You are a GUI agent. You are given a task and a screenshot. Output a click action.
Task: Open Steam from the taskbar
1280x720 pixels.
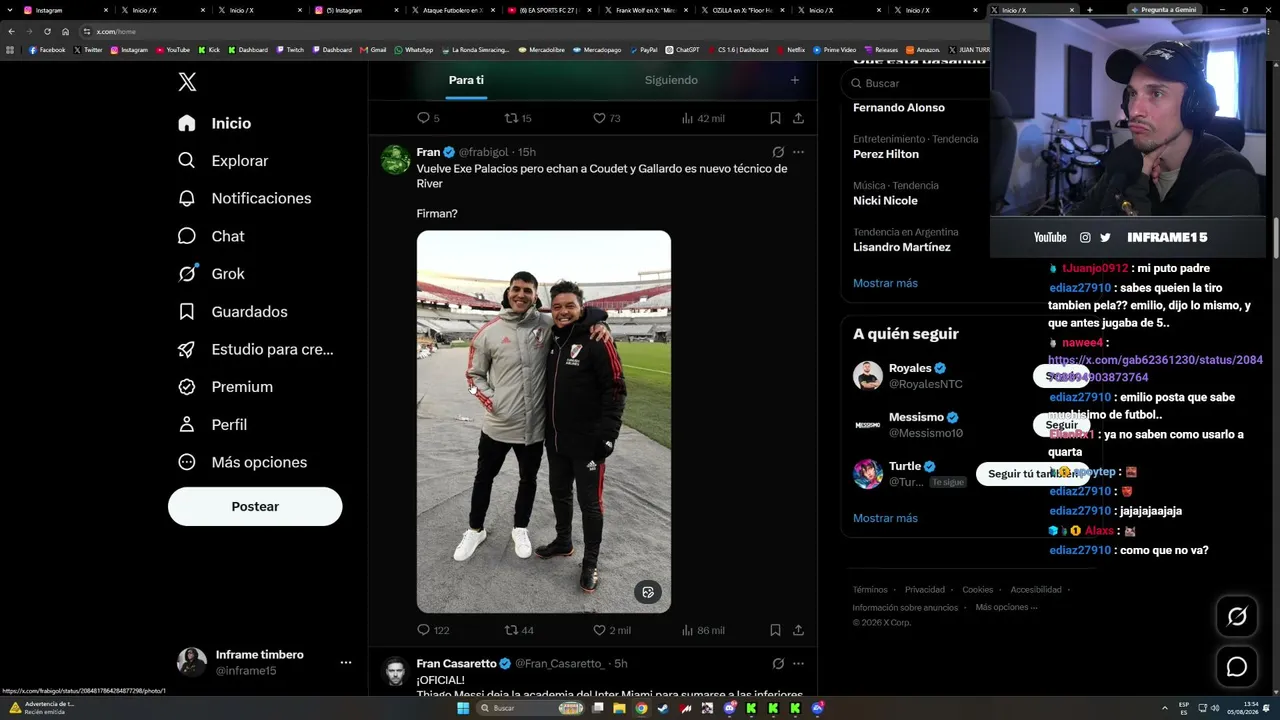click(663, 708)
